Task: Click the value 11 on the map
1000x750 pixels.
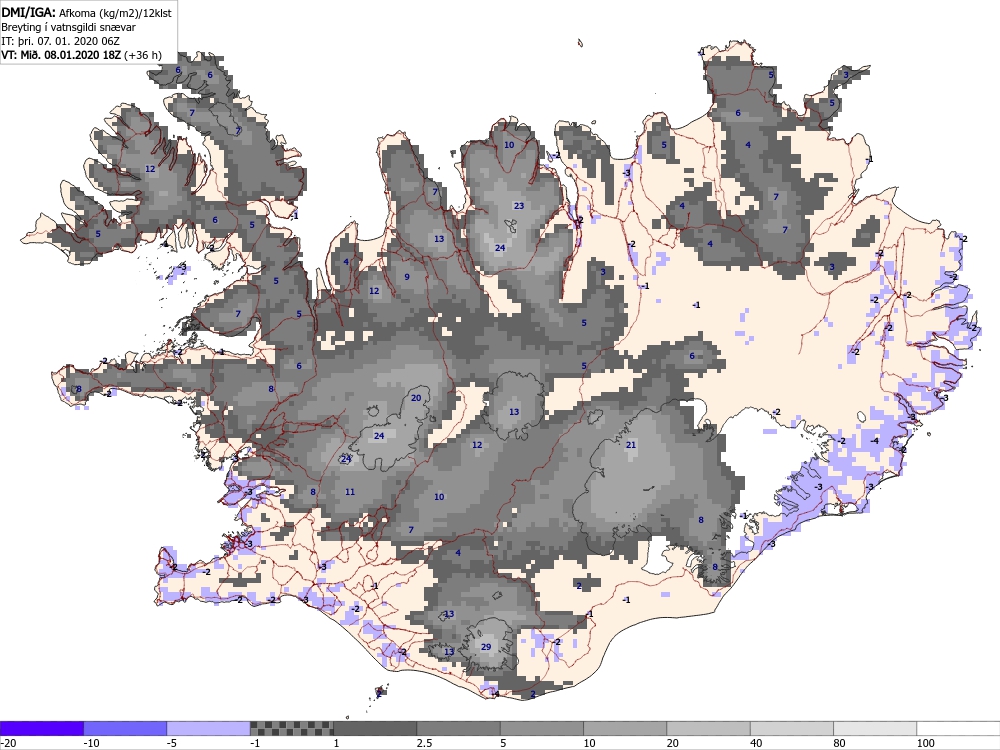Action: 349,491
